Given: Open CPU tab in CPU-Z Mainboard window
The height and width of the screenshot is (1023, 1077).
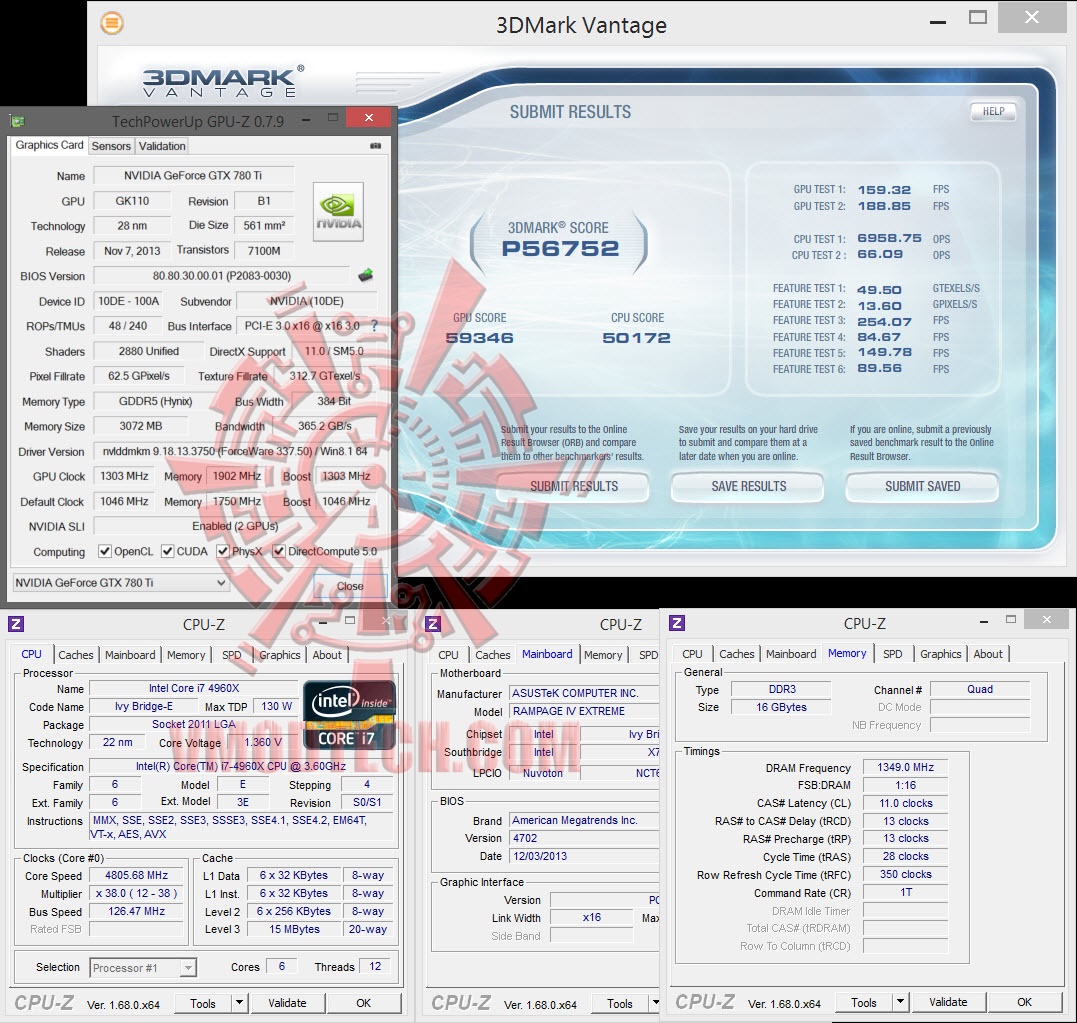Looking at the screenshot, I should (449, 655).
